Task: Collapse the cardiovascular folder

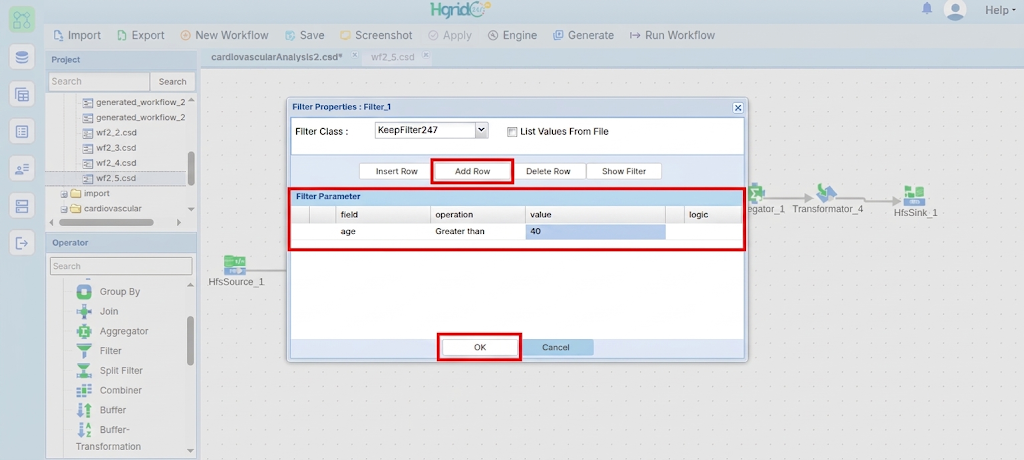Action: point(64,209)
